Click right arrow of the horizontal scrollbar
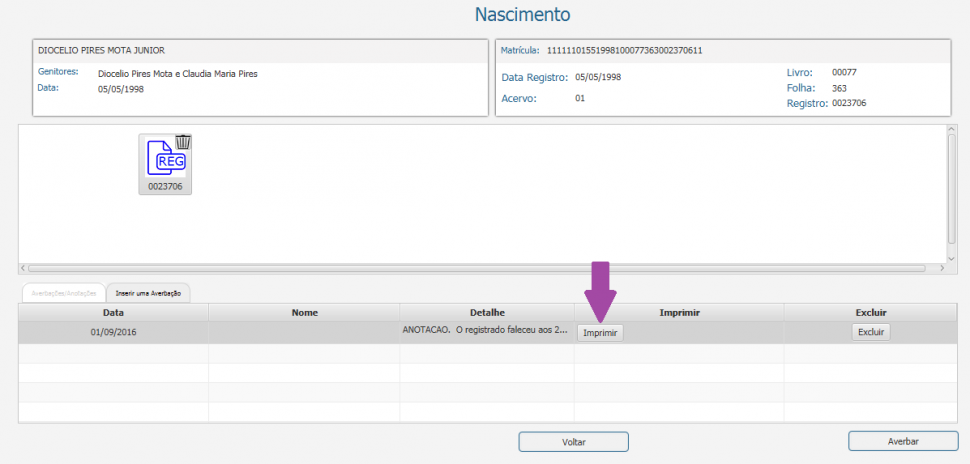Viewport: 970px width, 464px height. (940, 268)
